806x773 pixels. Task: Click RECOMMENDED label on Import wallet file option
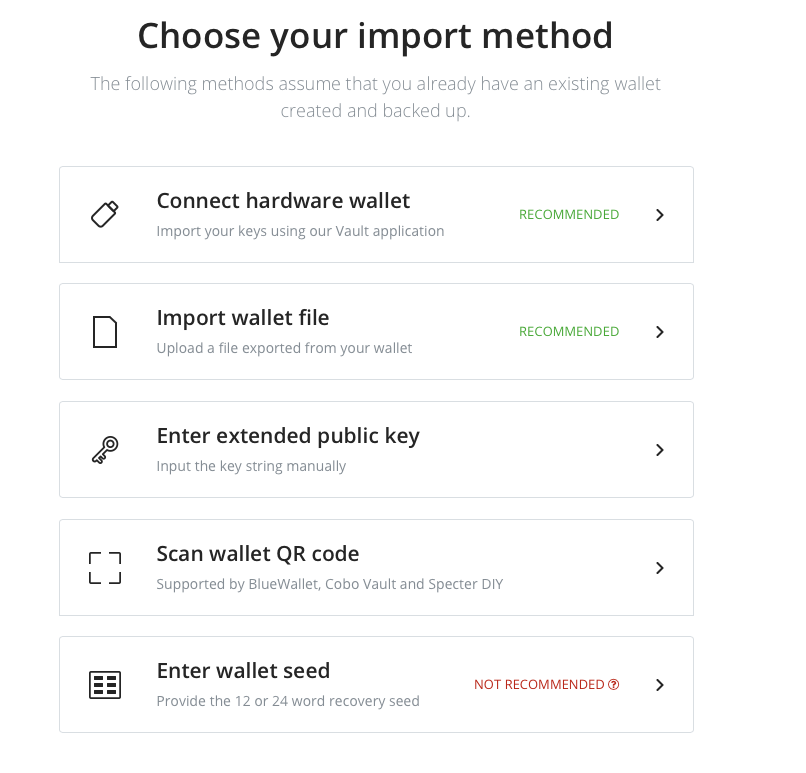(569, 332)
